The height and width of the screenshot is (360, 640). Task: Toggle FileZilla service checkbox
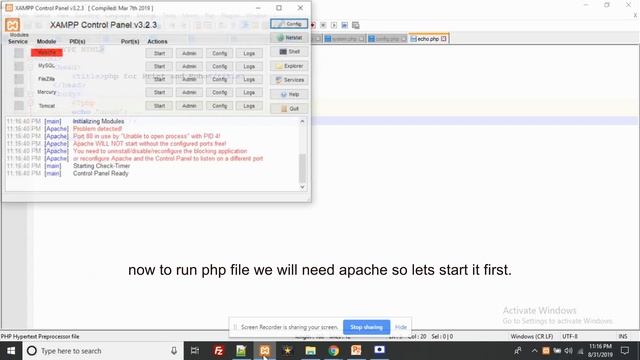click(x=19, y=79)
